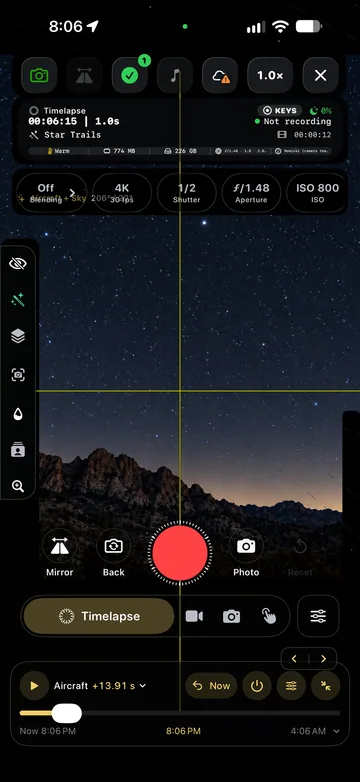
Task: Tap the portrait person sidebar icon
Action: (18, 450)
